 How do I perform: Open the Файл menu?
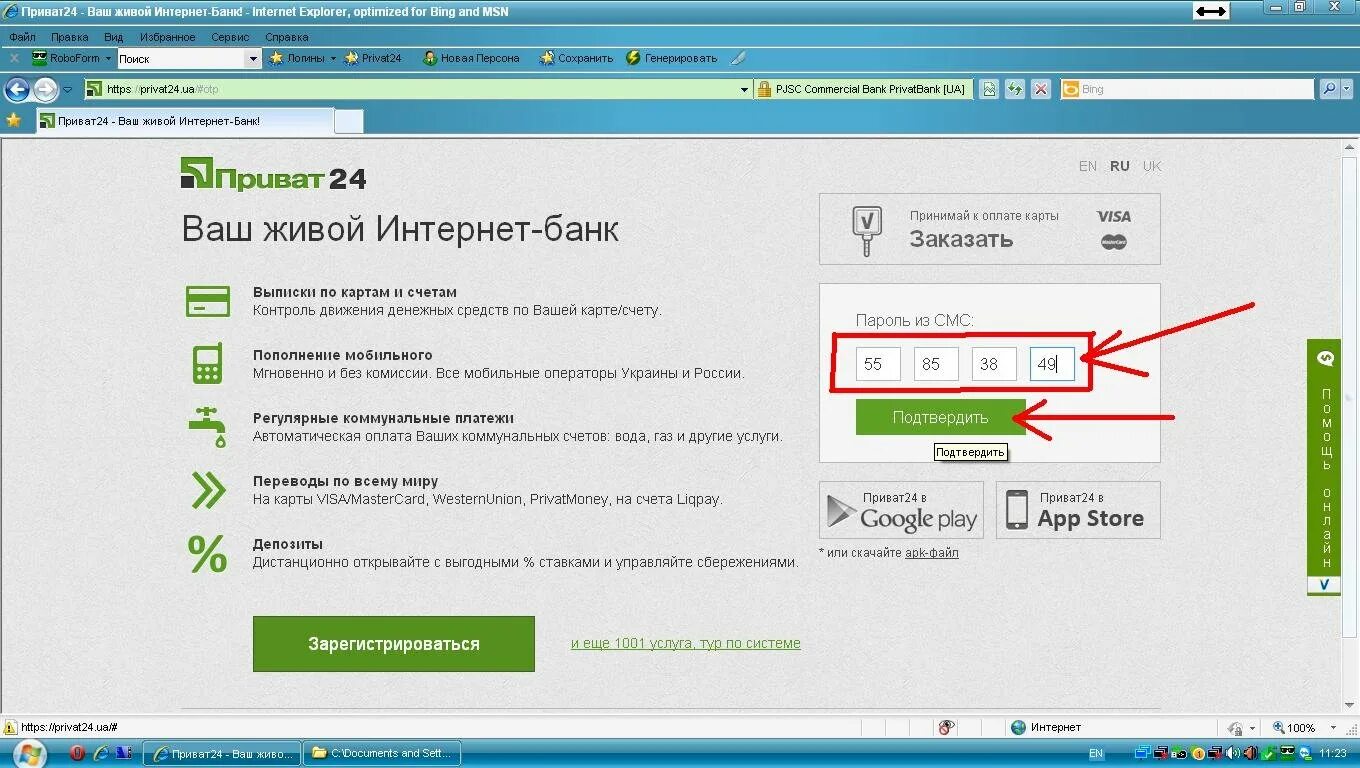tap(22, 37)
